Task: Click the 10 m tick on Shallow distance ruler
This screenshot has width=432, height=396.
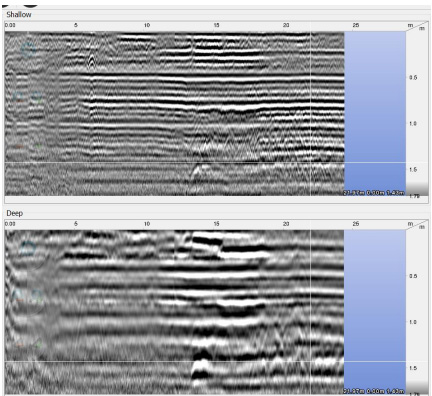Action: [x=147, y=25]
